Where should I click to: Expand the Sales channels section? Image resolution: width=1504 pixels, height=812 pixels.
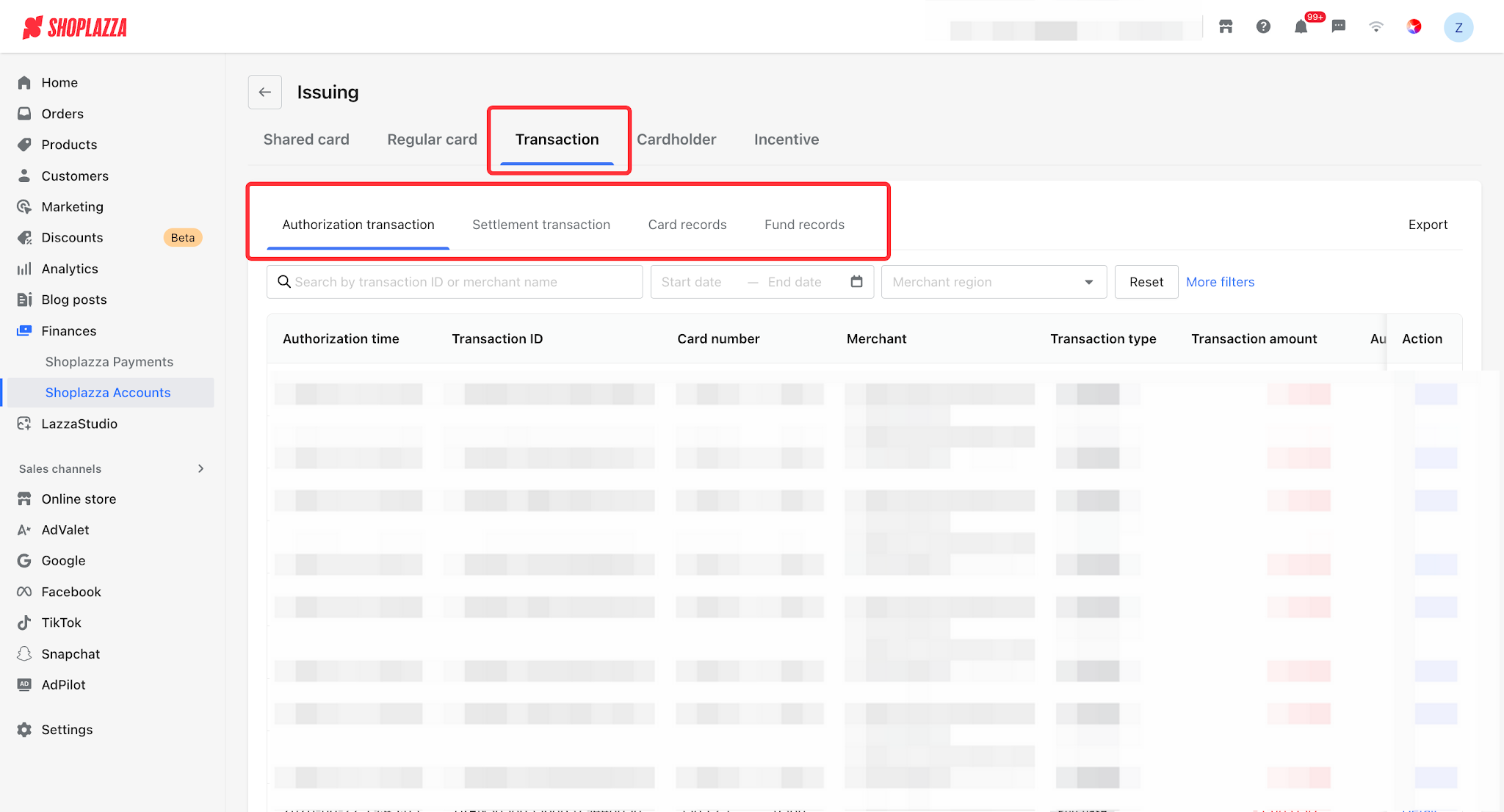pyautogui.click(x=200, y=469)
